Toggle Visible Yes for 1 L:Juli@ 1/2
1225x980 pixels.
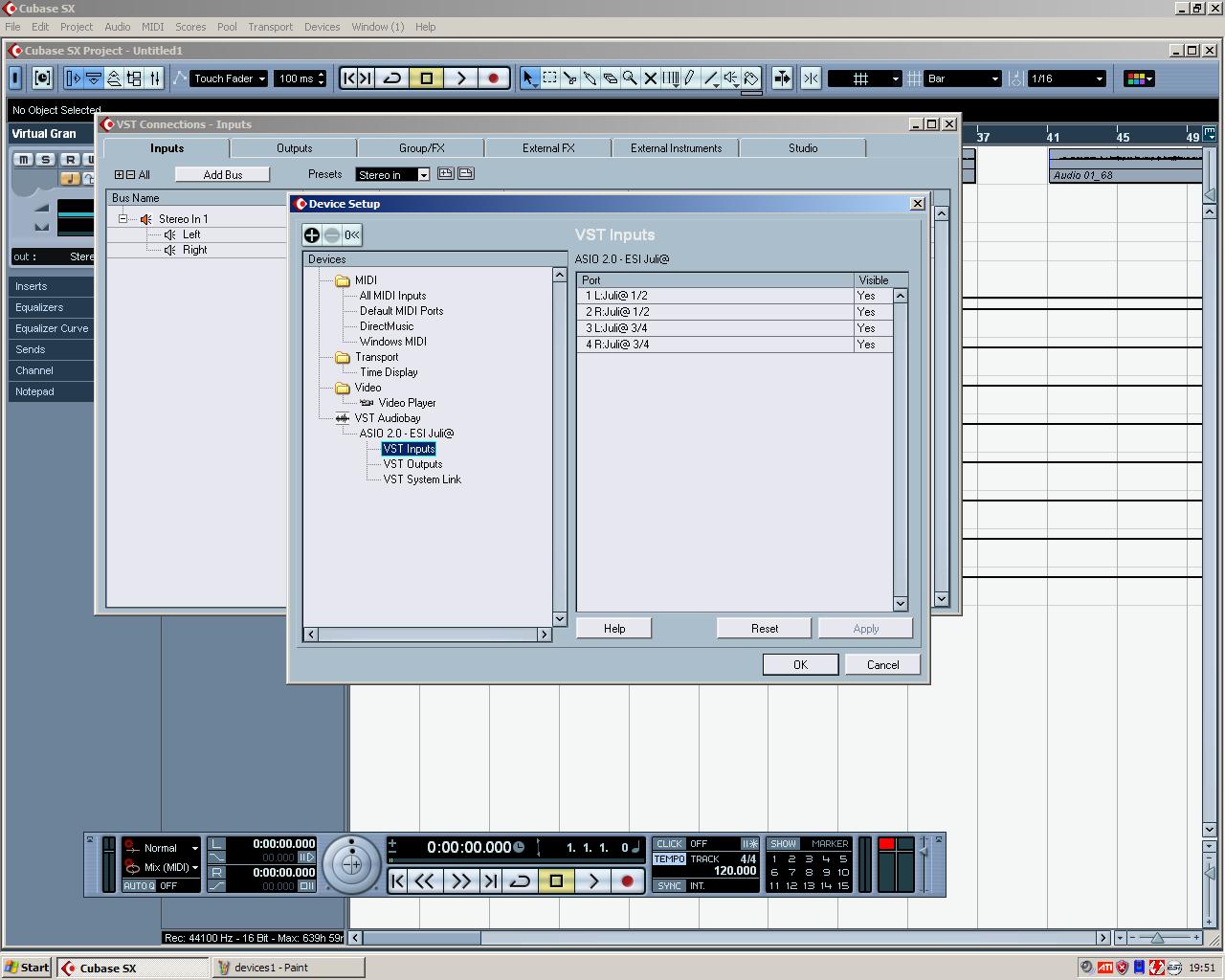(x=873, y=296)
